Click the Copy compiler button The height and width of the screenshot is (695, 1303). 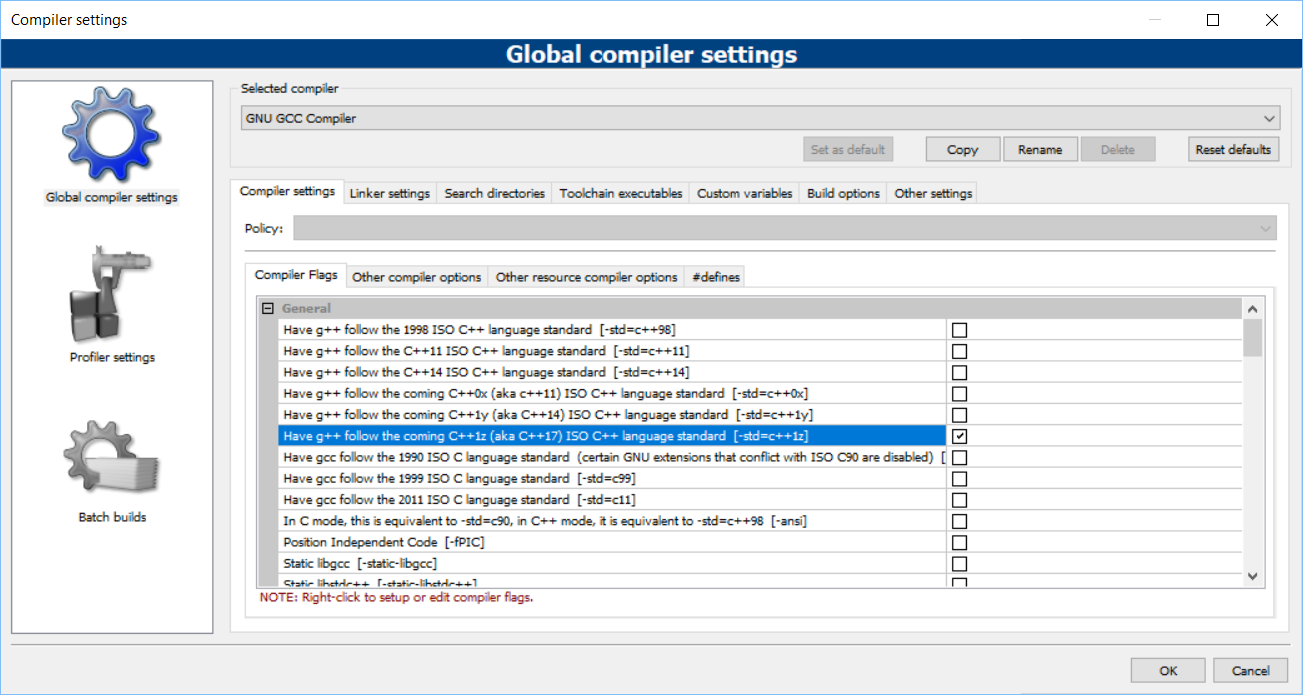pos(961,149)
